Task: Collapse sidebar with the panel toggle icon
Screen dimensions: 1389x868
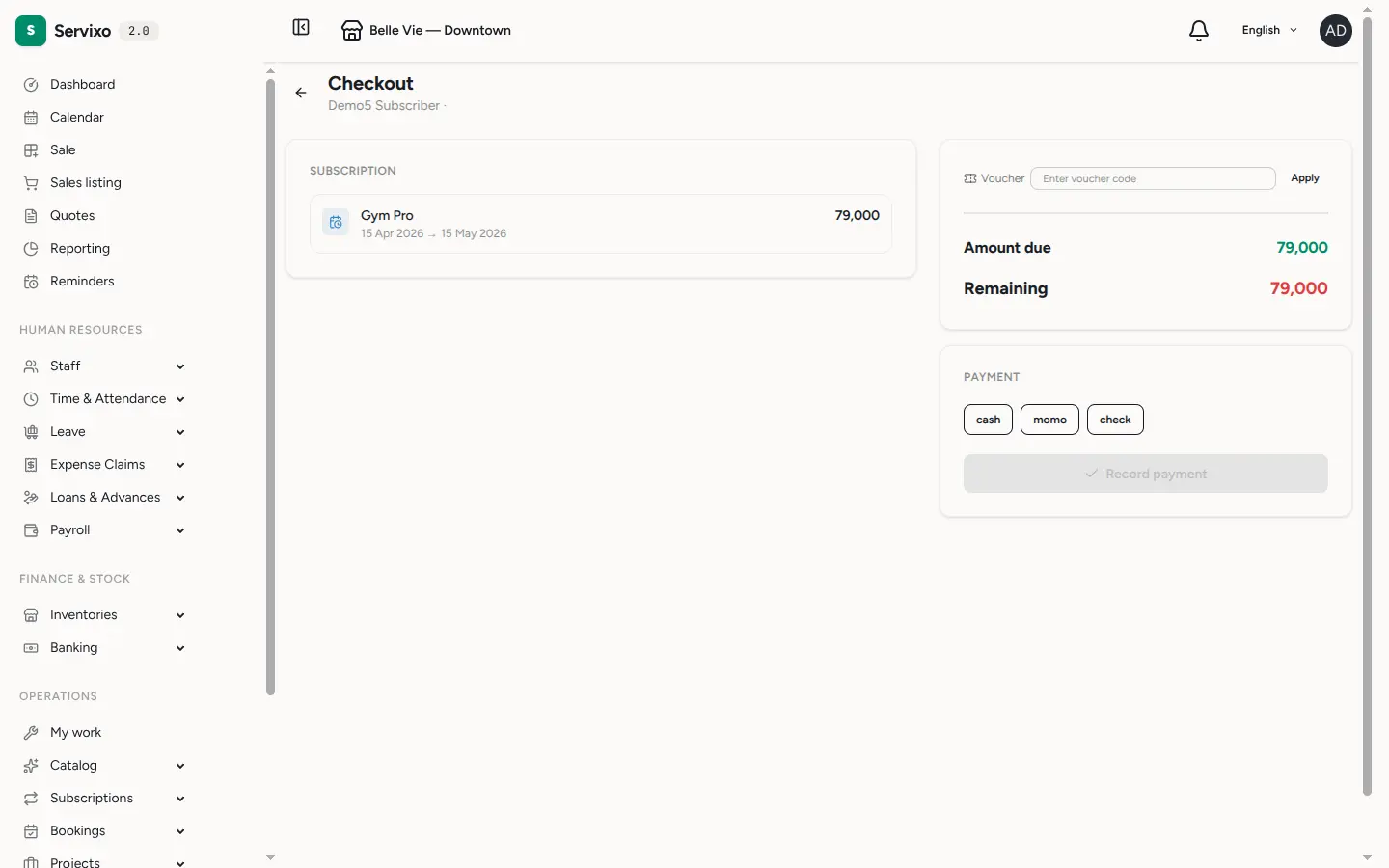Action: 301,27
